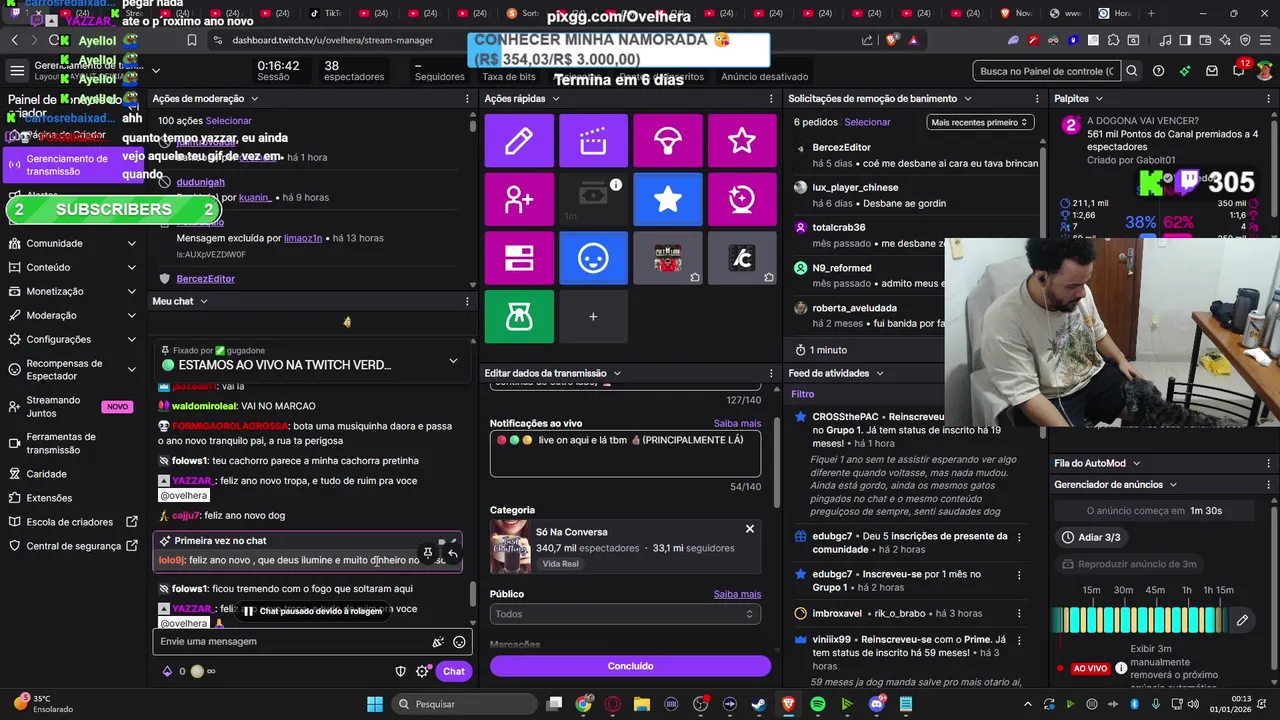The width and height of the screenshot is (1280, 720).
Task: Open Discord from the Windows taskbar
Action: pos(877,704)
